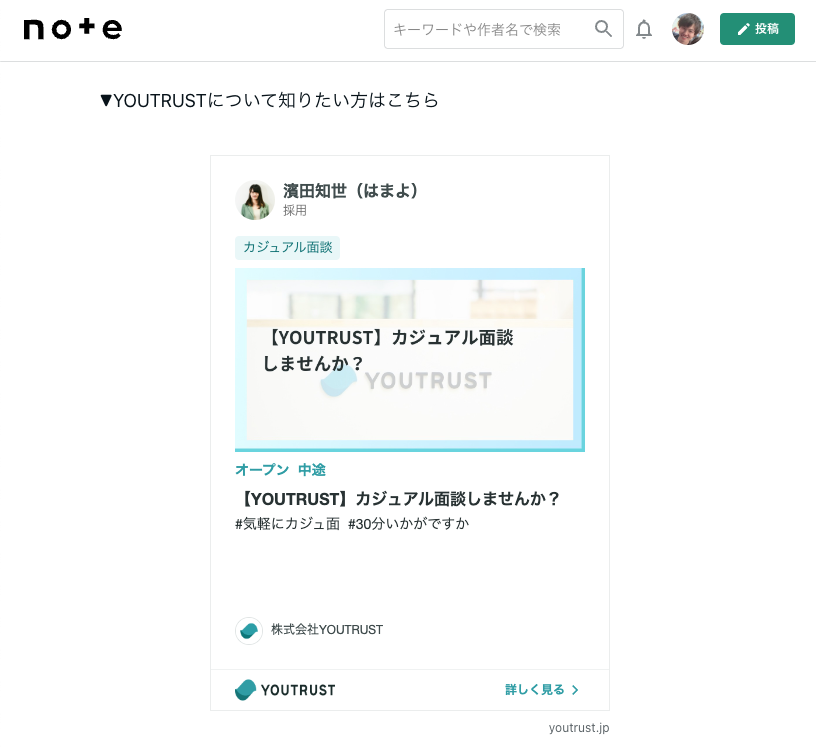
Task: Click the YOUTRUST logo in card footer
Action: coord(285,690)
